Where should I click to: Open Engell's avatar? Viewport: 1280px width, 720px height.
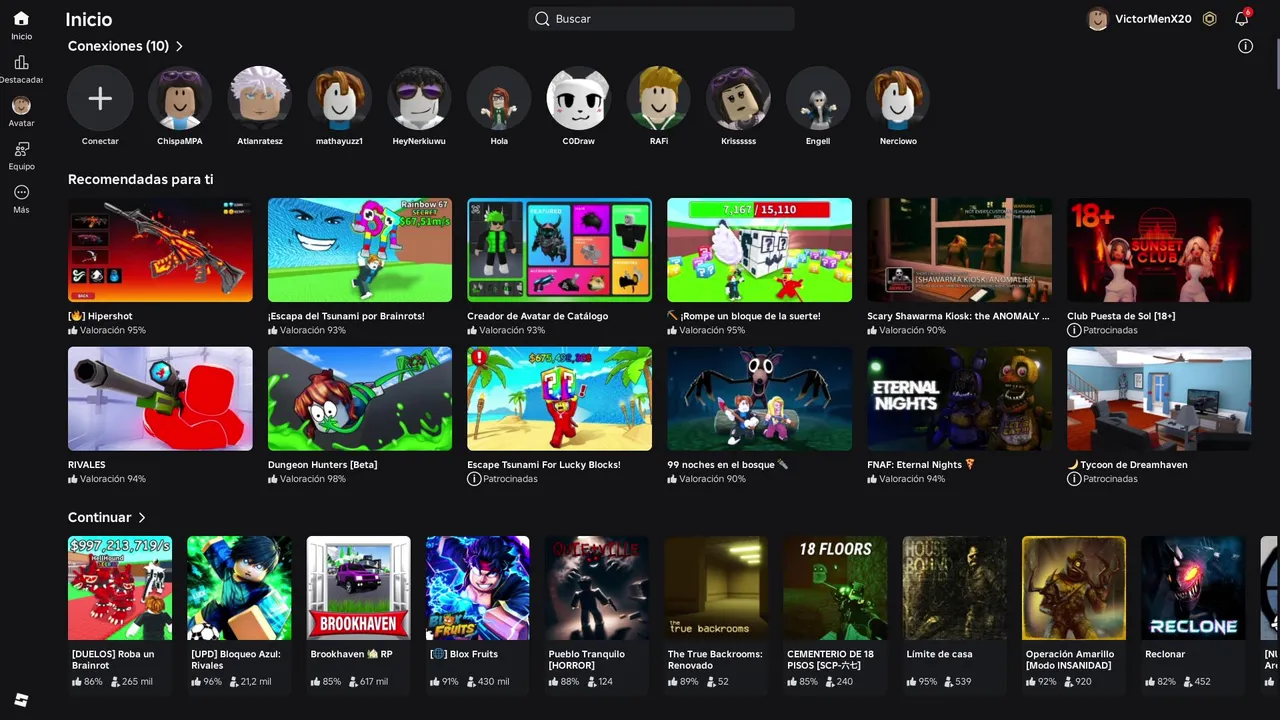(x=818, y=98)
